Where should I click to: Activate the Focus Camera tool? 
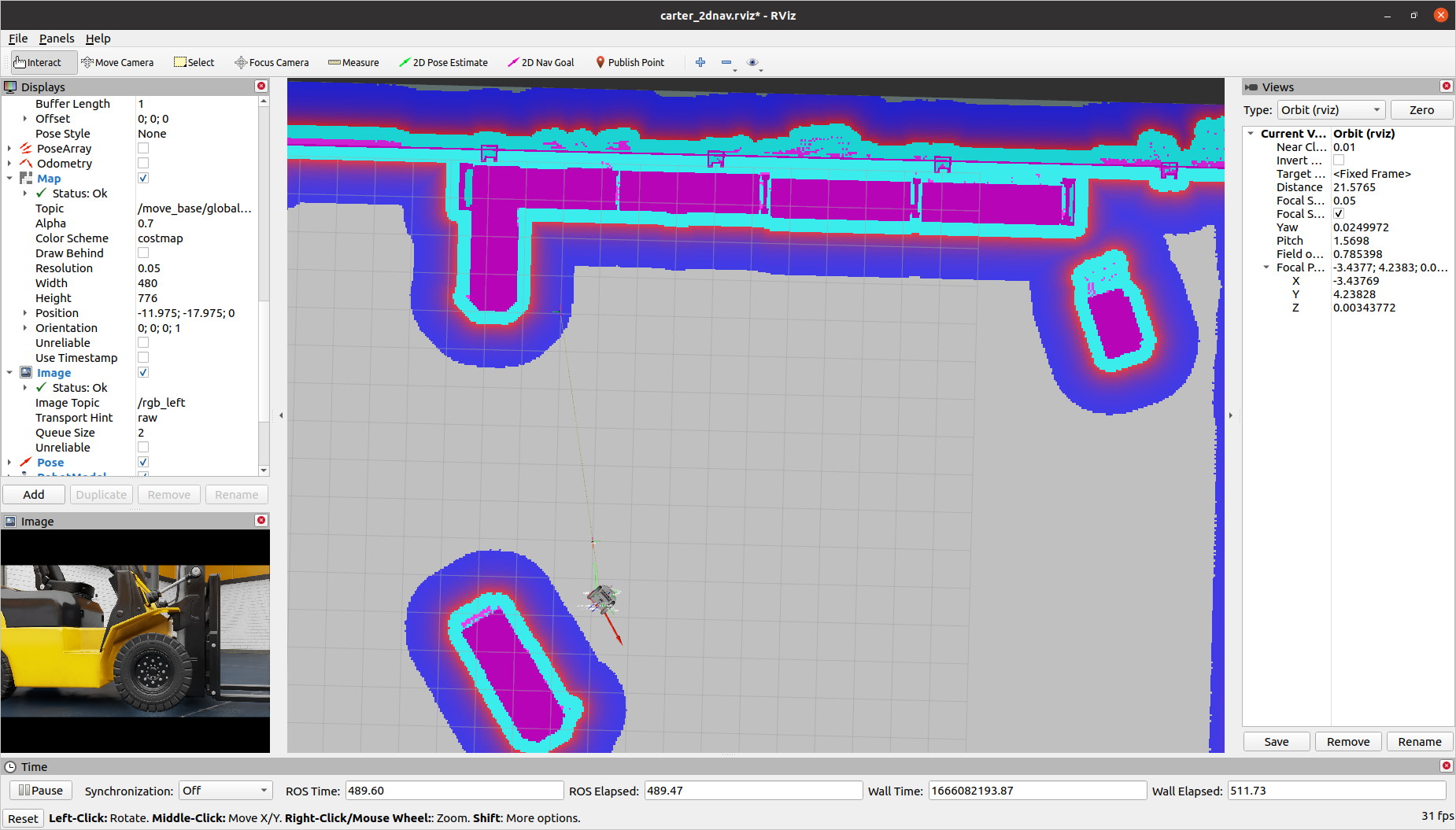(272, 62)
